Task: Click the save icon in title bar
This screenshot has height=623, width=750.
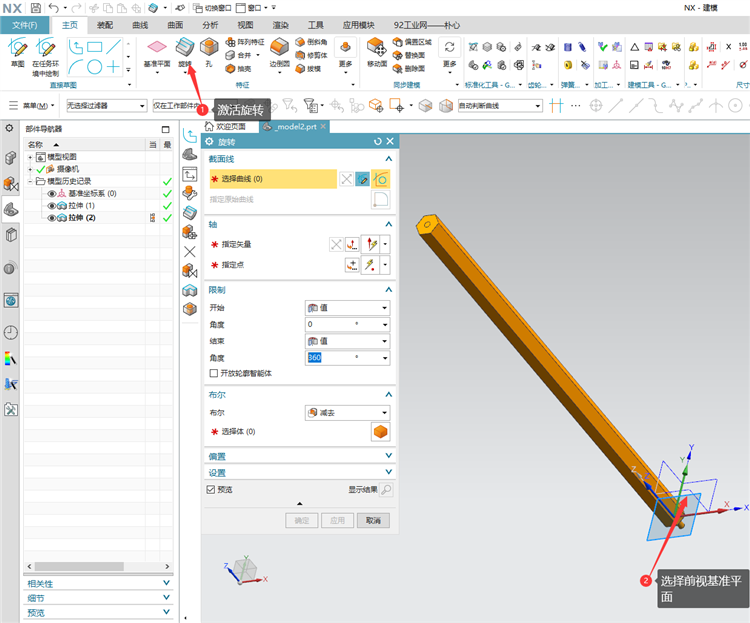Action: 36,8
